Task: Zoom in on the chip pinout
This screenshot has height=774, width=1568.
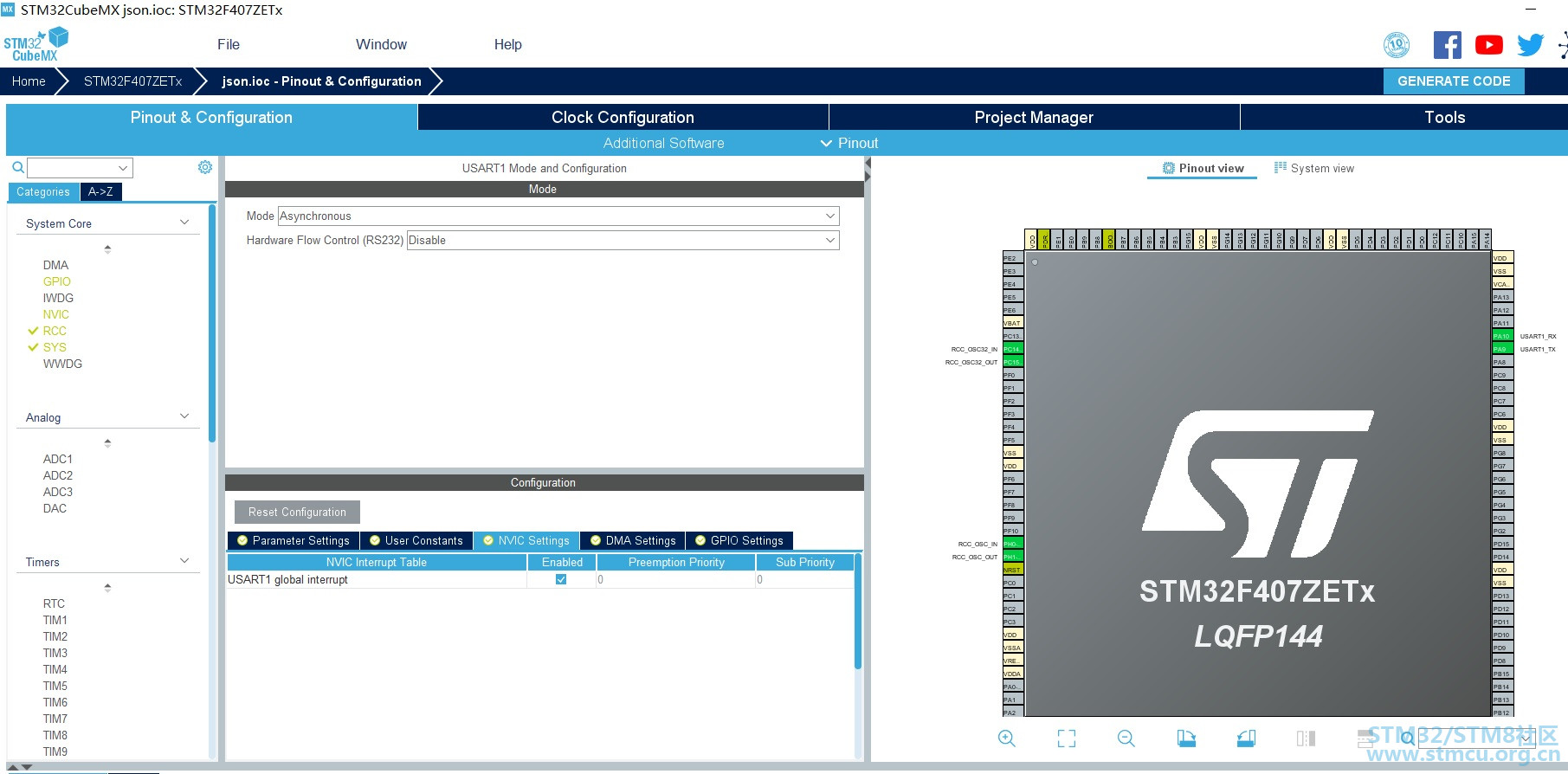Action: 1006,739
